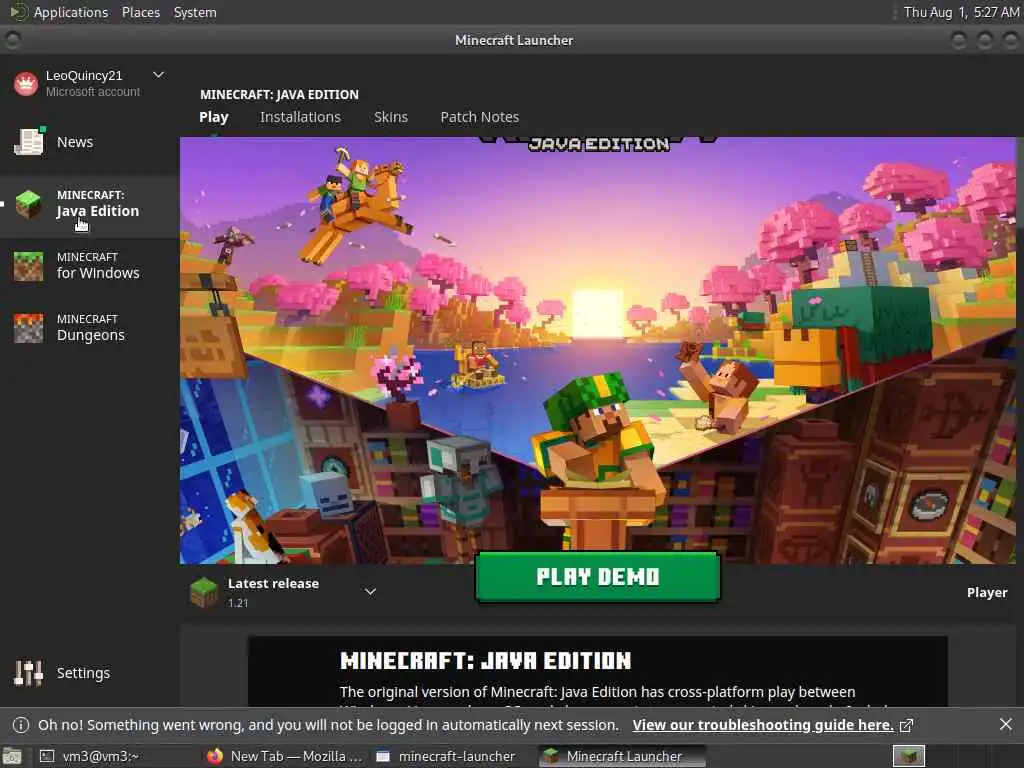This screenshot has width=1024, height=768.
Task: Click the terminal icon in the taskbar
Action: click(47, 756)
